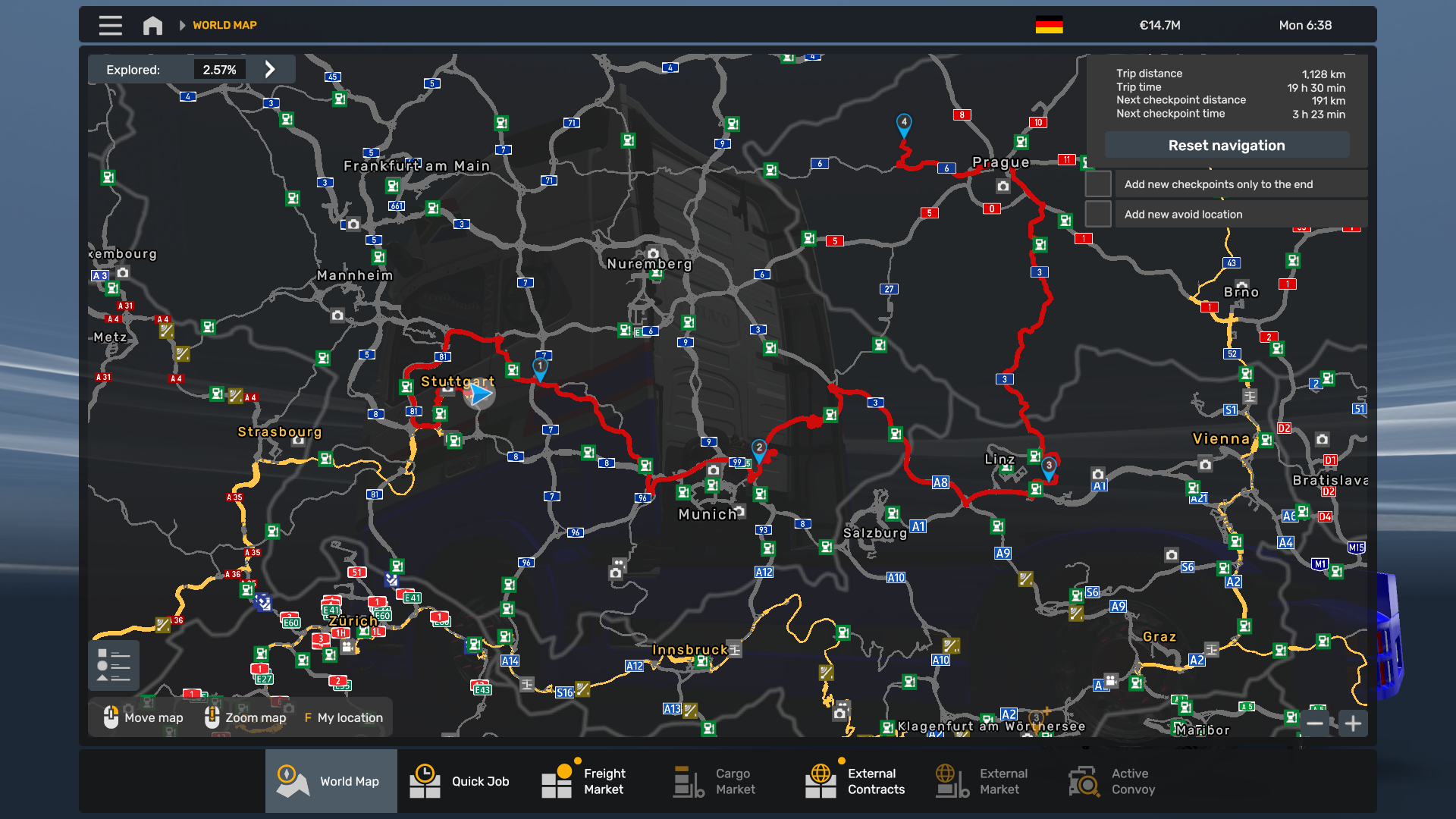Enable add new checkpoints only to end
This screenshot has width=1456, height=819.
point(1097,184)
